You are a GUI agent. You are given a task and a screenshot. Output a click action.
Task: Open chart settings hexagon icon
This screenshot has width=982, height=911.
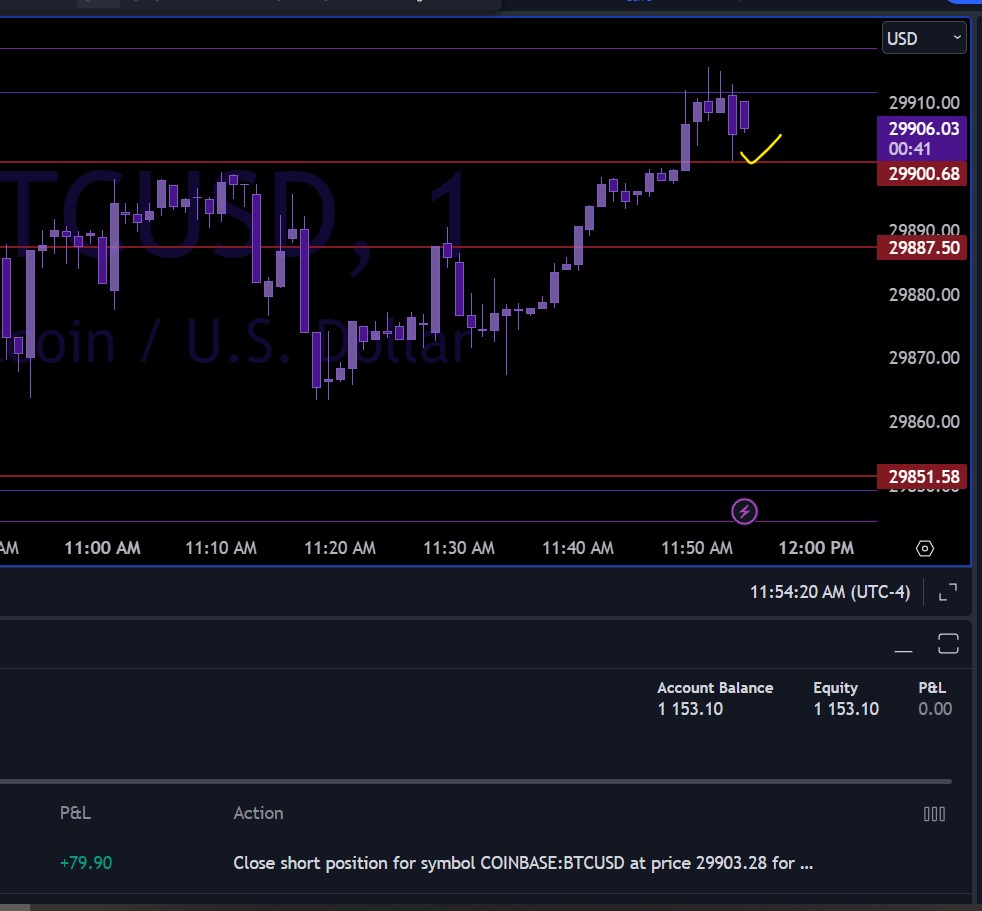[924, 548]
